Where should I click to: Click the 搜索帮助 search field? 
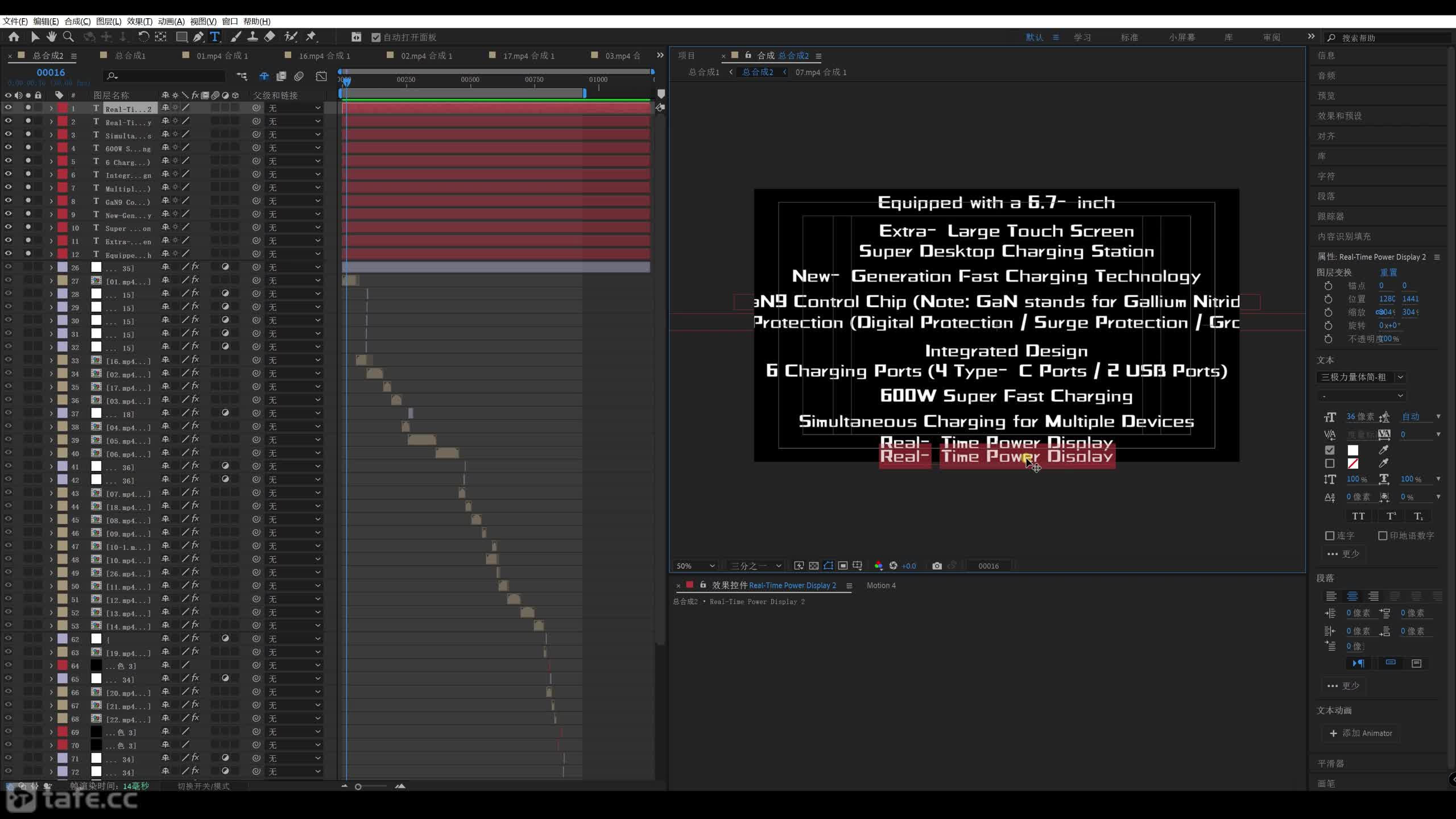click(x=1388, y=38)
